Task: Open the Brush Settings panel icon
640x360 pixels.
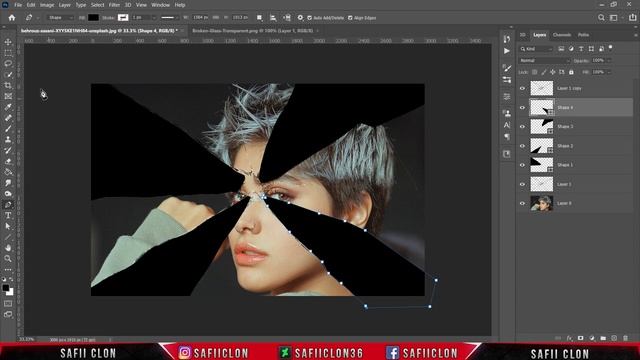Action: tap(507, 68)
